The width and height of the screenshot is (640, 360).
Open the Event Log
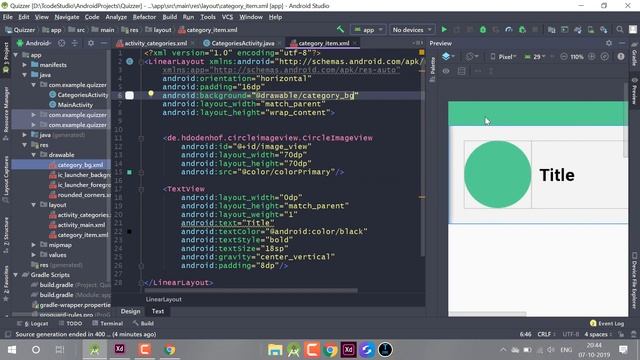[607, 323]
